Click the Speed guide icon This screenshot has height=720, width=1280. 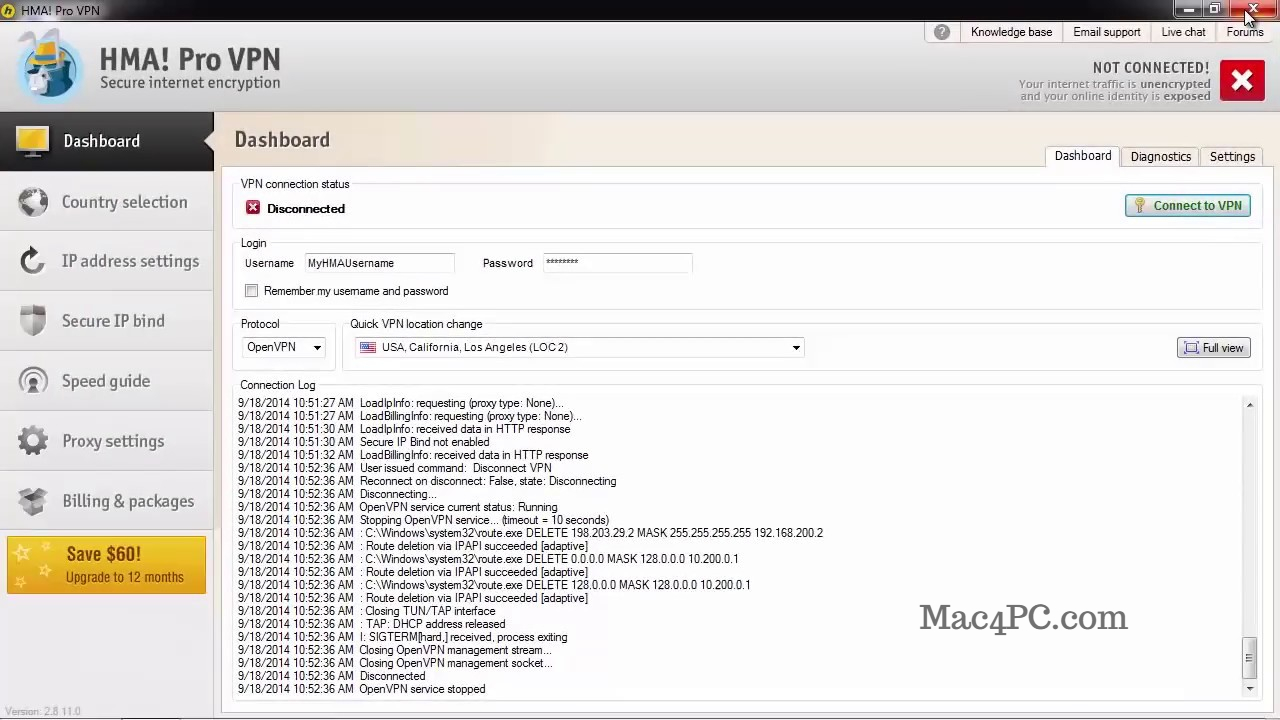33,381
